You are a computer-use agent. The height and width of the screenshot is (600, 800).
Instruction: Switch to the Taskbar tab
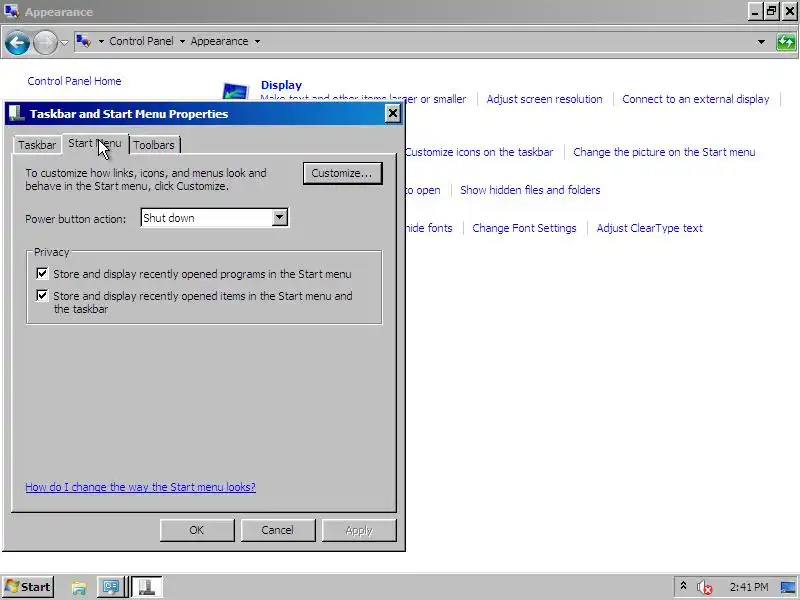tap(37, 145)
